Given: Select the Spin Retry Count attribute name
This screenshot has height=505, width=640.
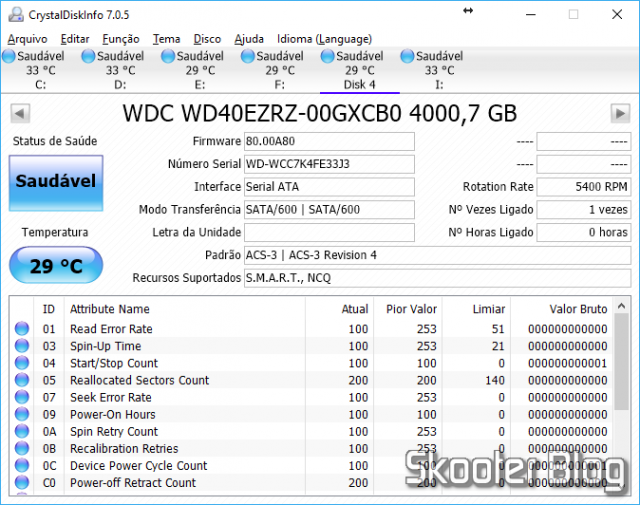Looking at the screenshot, I should click(114, 432).
